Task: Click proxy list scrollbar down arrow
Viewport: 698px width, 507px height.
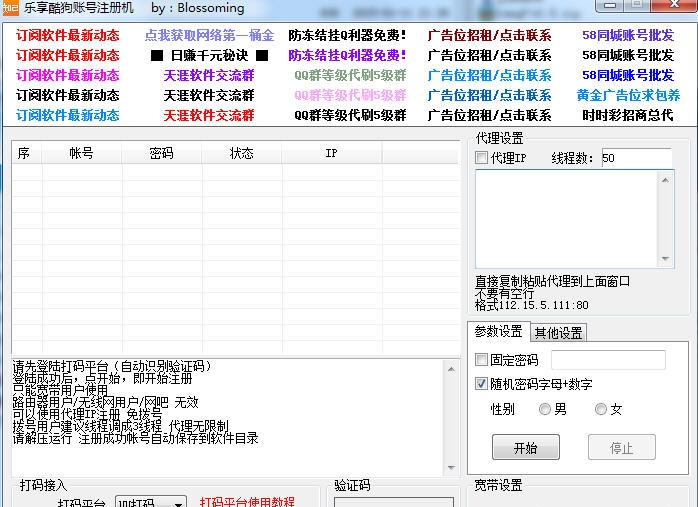Action: [x=665, y=259]
